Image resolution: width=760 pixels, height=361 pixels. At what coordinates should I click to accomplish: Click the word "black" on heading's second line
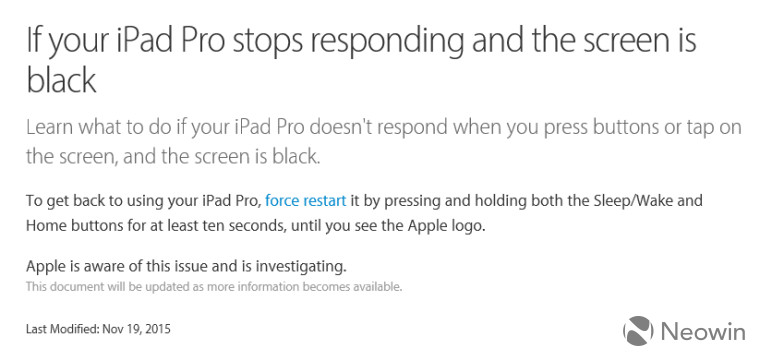click(x=61, y=79)
